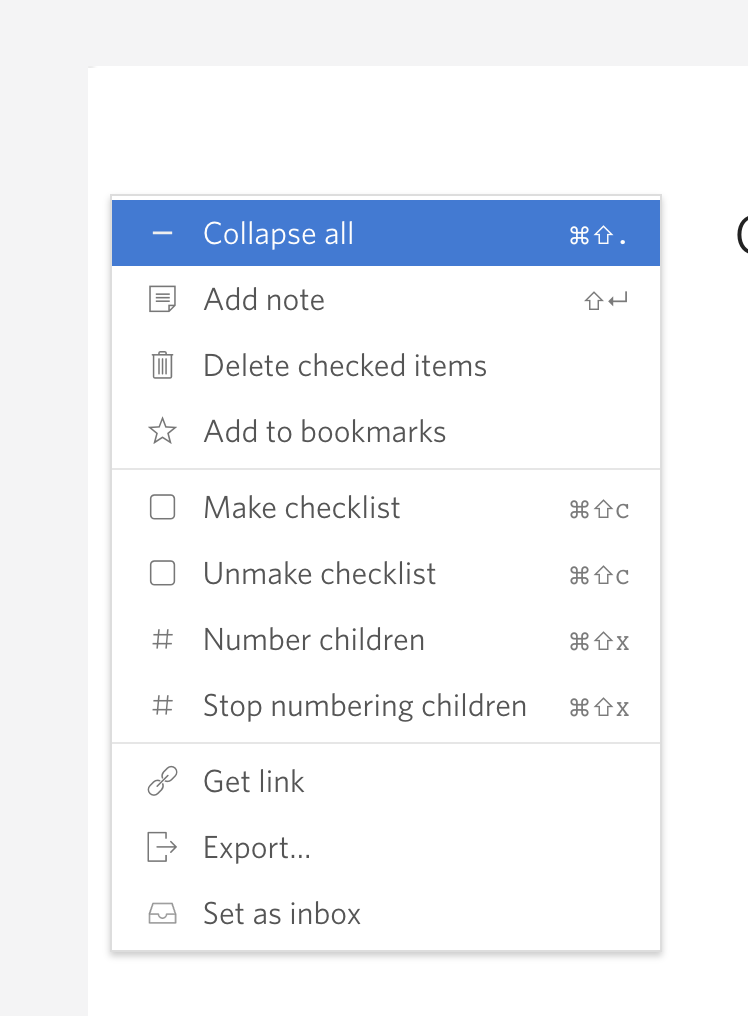Click the trash icon for Delete checked items
The image size is (748, 1016).
tap(162, 365)
